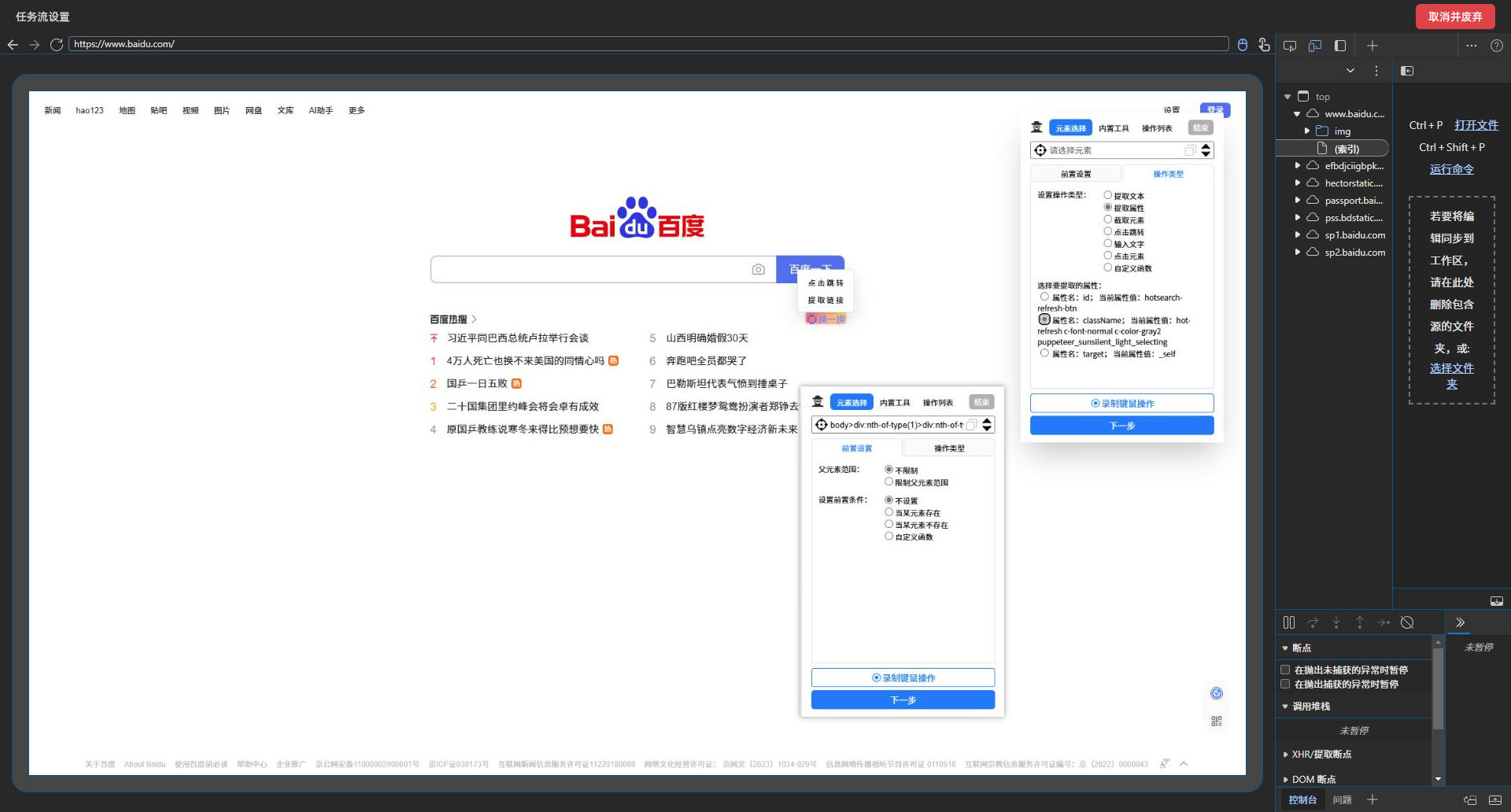
Task: Click the hide navigator panel icon
Action: tap(1407, 71)
